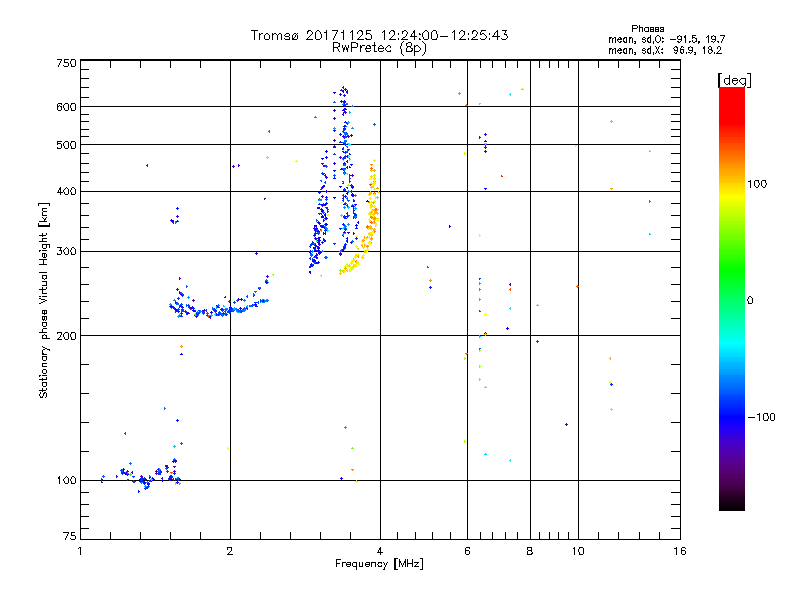Click the x-axis tick label "6"
Viewport: 800px width, 600px height.
click(x=467, y=551)
